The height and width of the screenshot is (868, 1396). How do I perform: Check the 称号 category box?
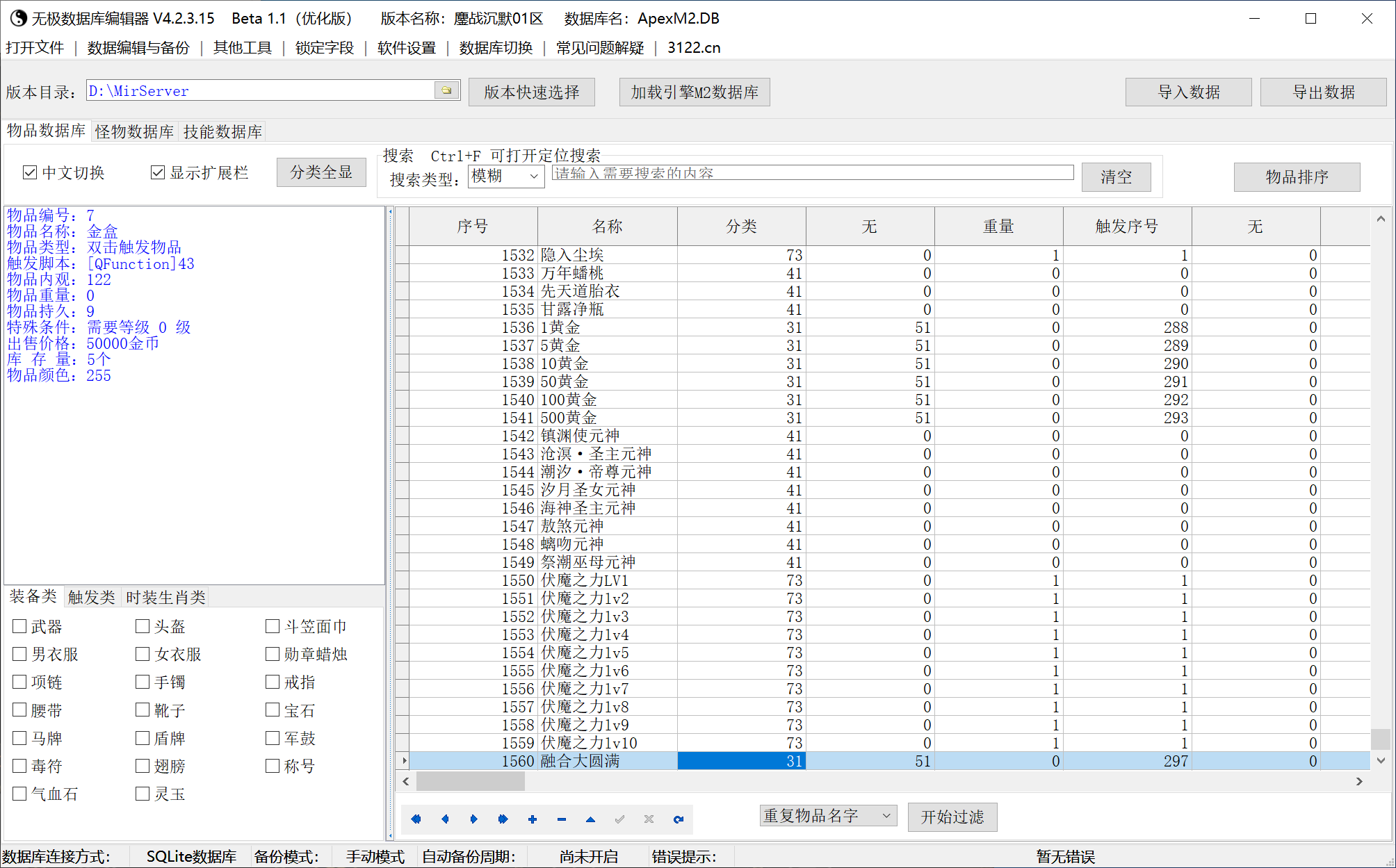(273, 766)
